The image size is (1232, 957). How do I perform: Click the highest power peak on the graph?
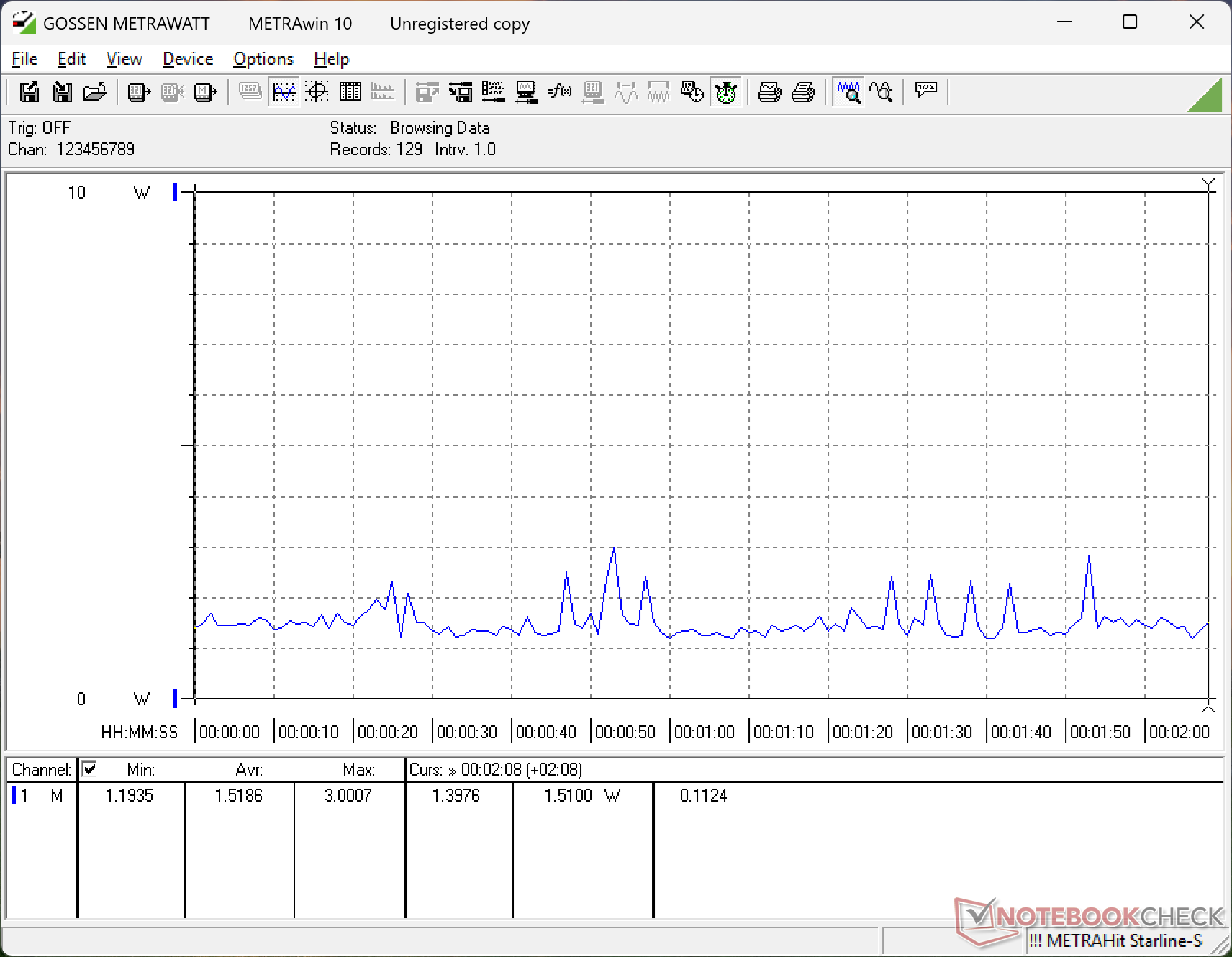(x=613, y=548)
